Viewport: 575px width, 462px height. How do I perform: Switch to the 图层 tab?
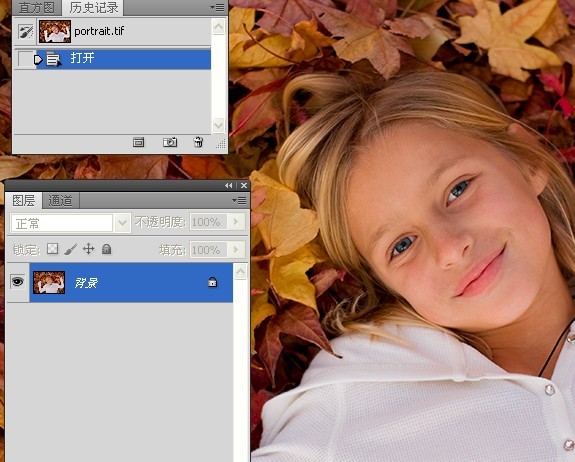[24, 201]
